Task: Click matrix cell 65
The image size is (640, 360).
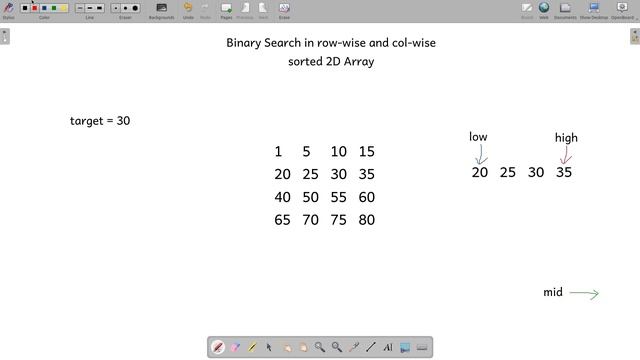Action: [x=282, y=220]
